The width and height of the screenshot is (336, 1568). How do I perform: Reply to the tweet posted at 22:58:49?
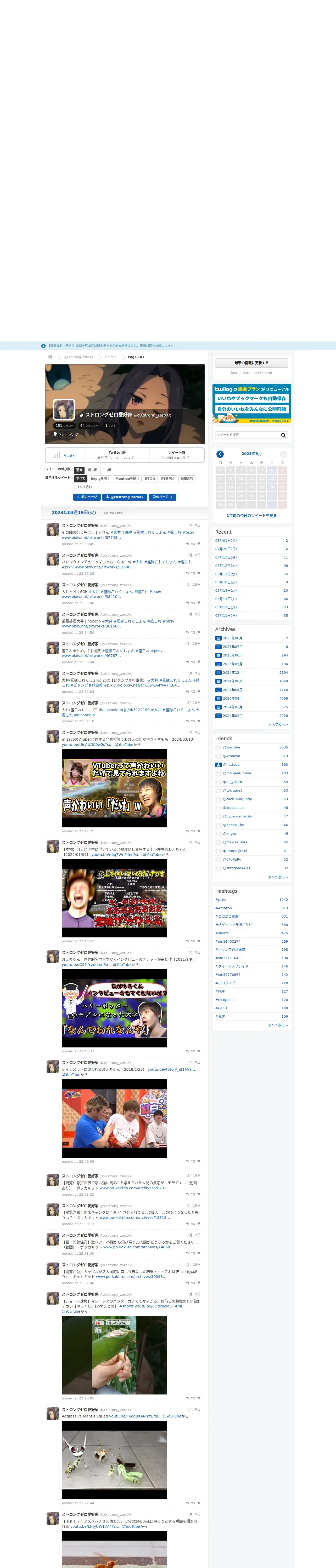pos(187,544)
